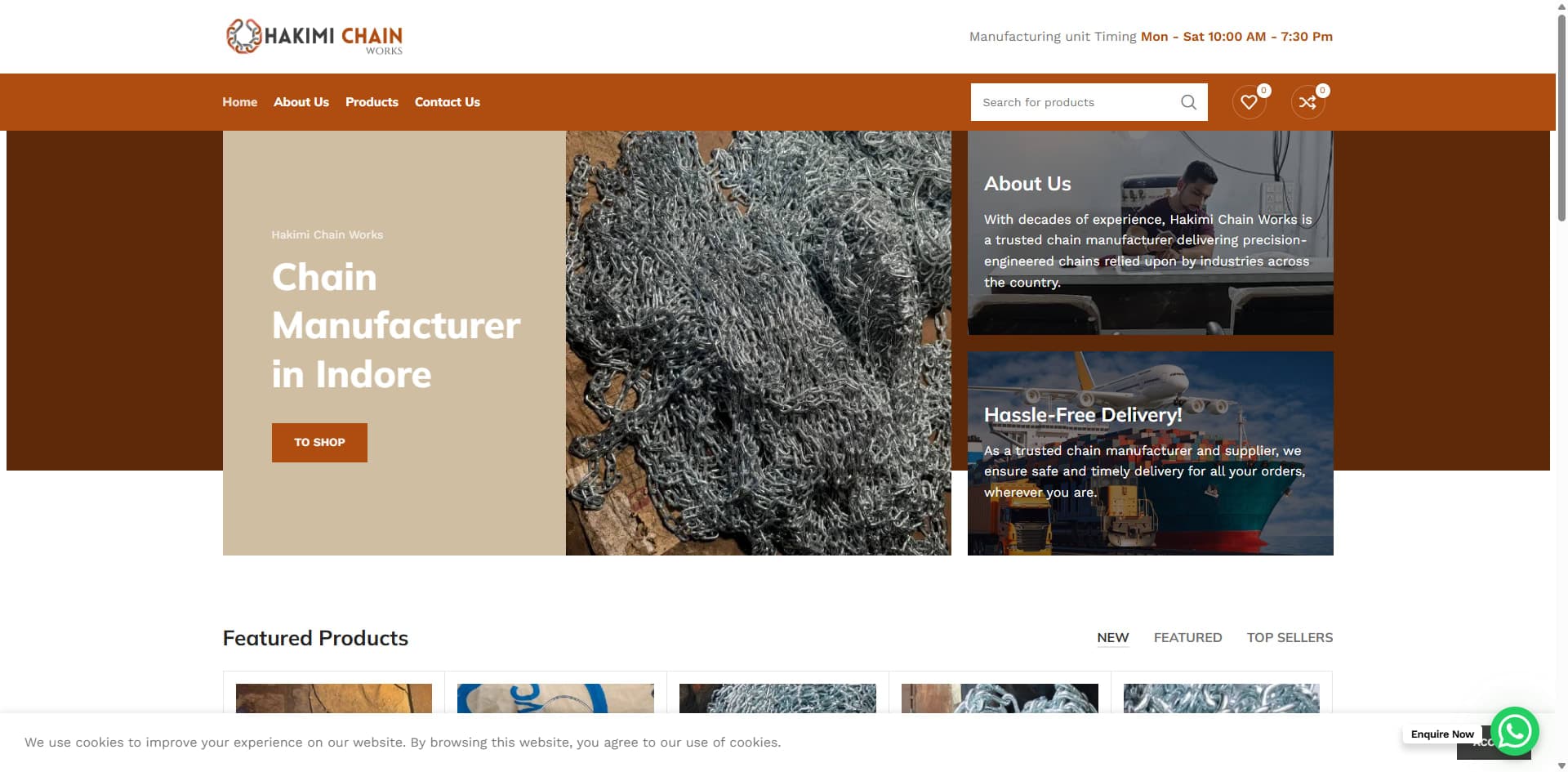Click the Enquire Now label
This screenshot has width=1568, height=772.
tap(1442, 734)
